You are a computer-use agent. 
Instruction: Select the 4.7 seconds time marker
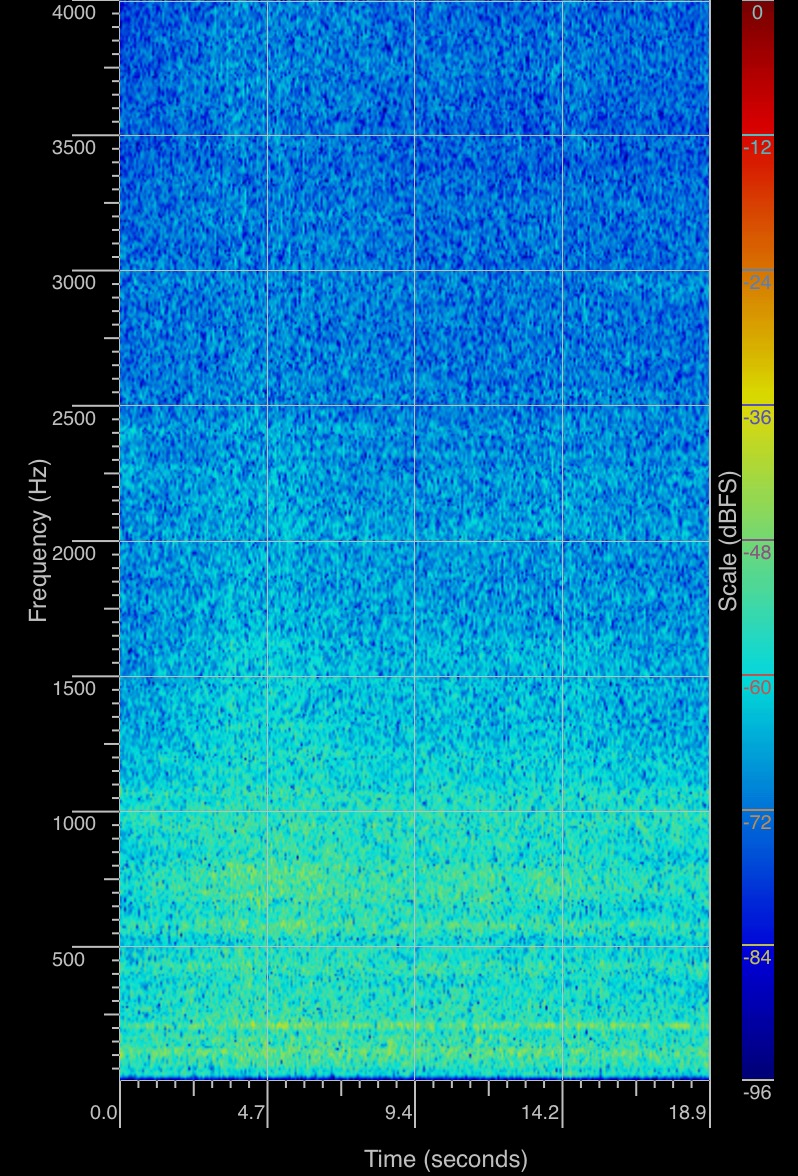tap(252, 1113)
